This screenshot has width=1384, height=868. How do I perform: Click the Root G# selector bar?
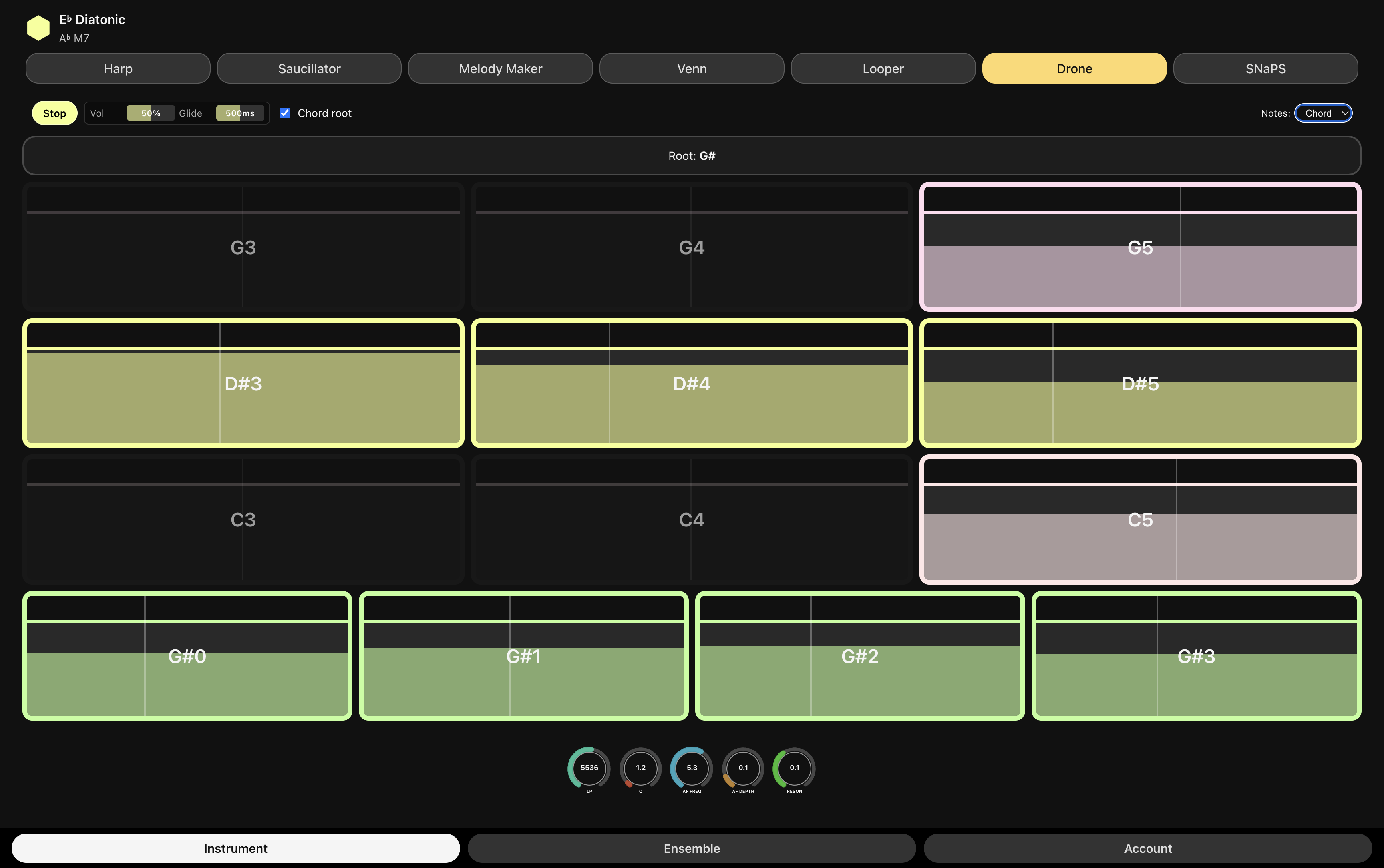(692, 156)
